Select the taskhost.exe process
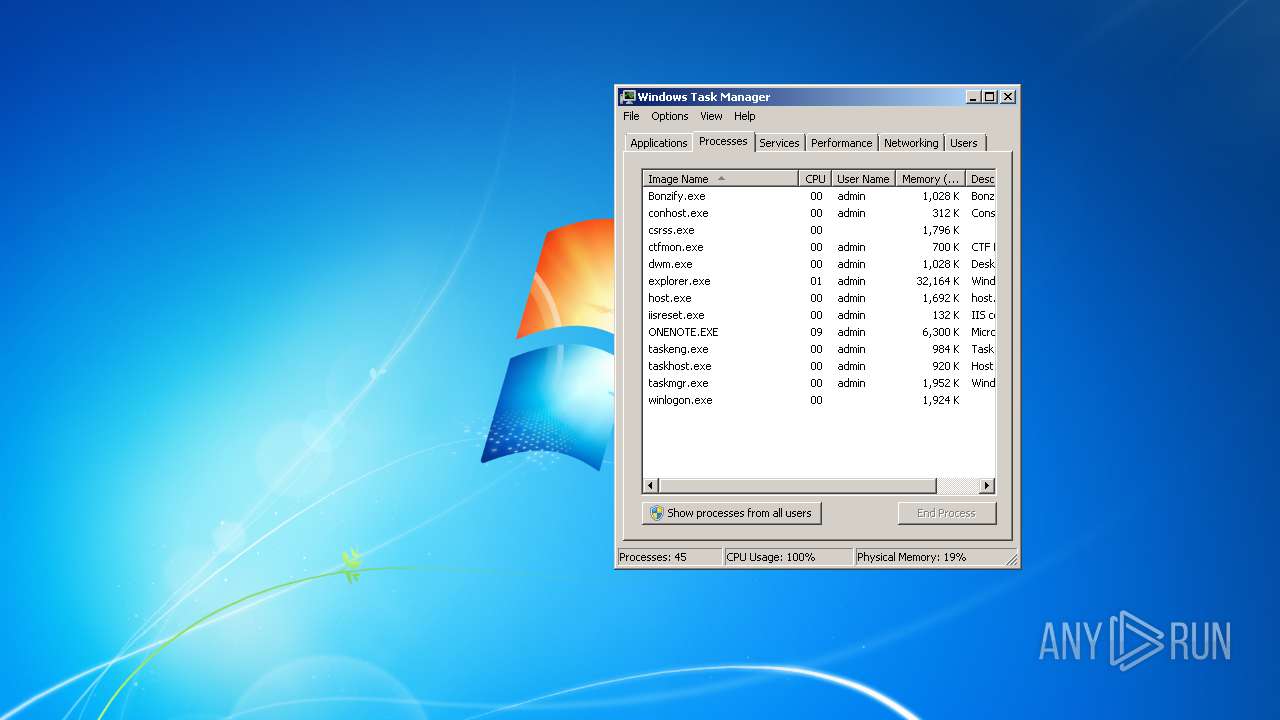The height and width of the screenshot is (720, 1280). coord(819,366)
